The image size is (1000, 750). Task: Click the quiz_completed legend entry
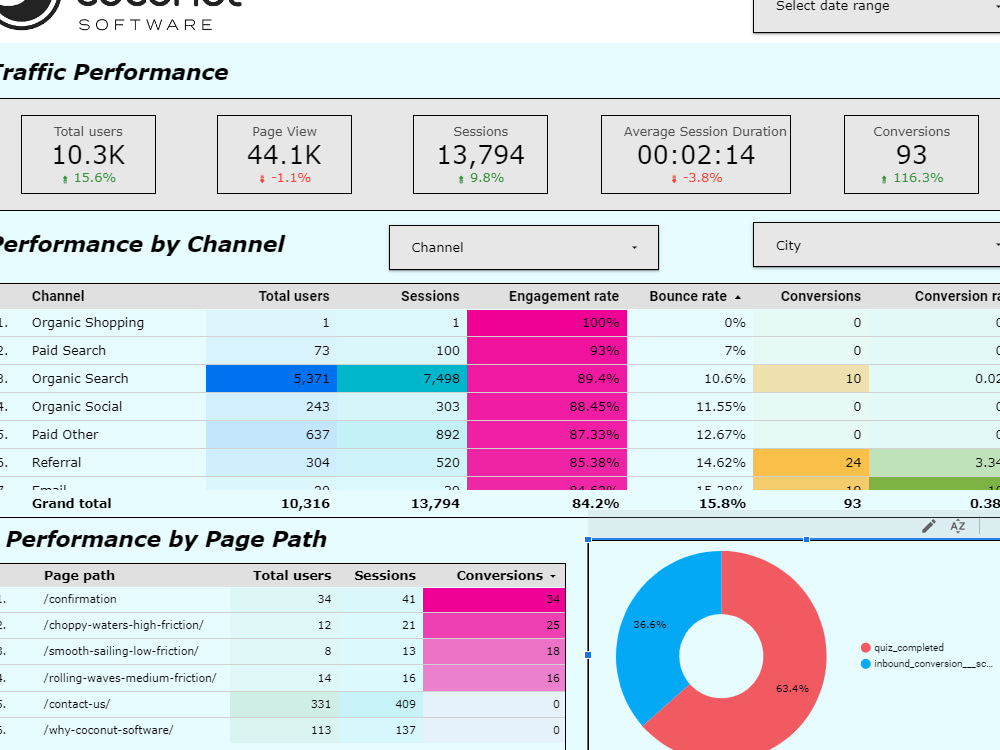click(902, 647)
